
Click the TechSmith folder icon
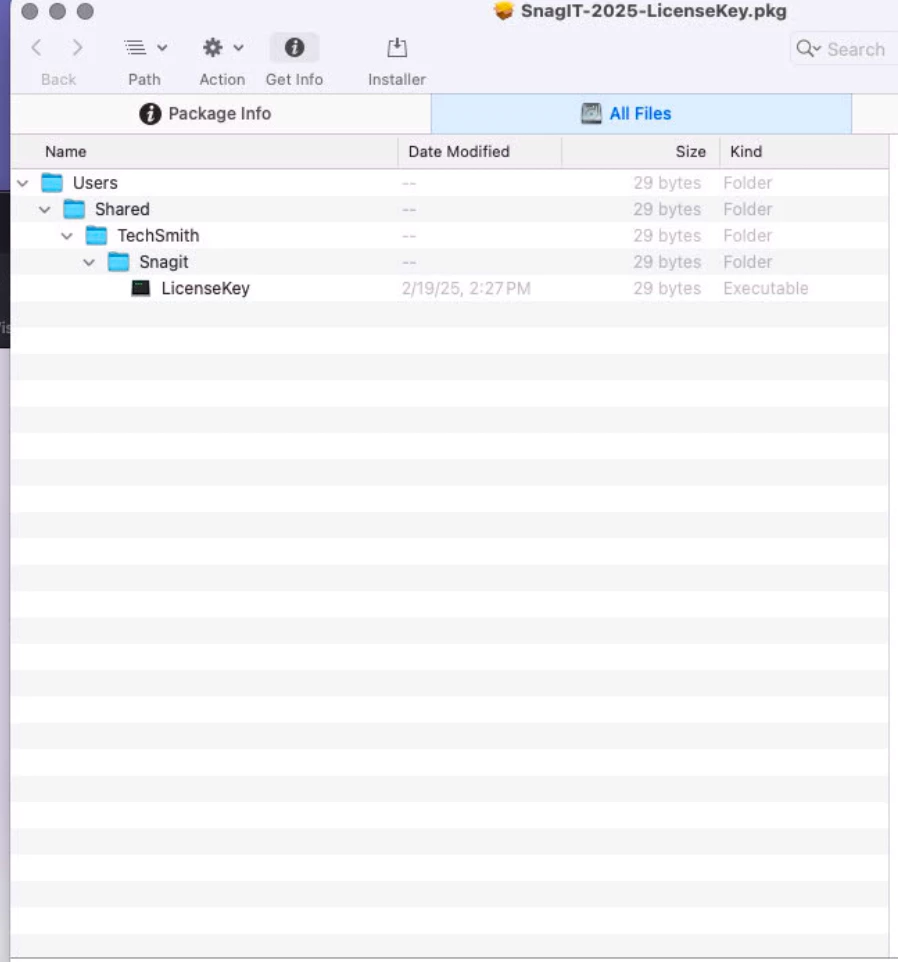pyautogui.click(x=96, y=236)
